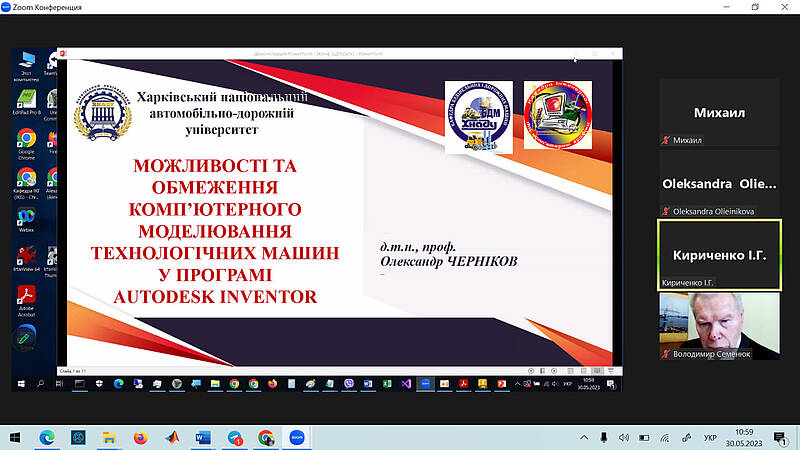Viewport: 800px width, 450px height.
Task: Open Excel in the shared screen taskbar
Action: pos(387,384)
